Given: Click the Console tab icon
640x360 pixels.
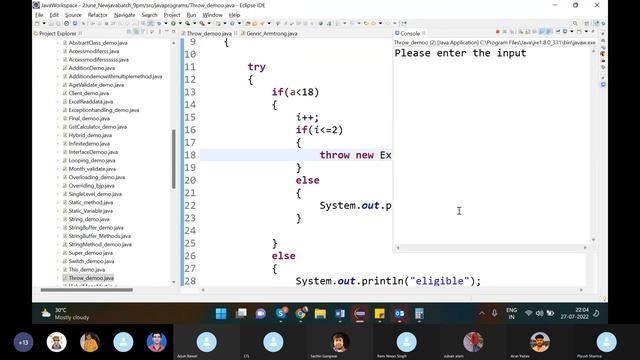Looking at the screenshot, I should point(397,33).
